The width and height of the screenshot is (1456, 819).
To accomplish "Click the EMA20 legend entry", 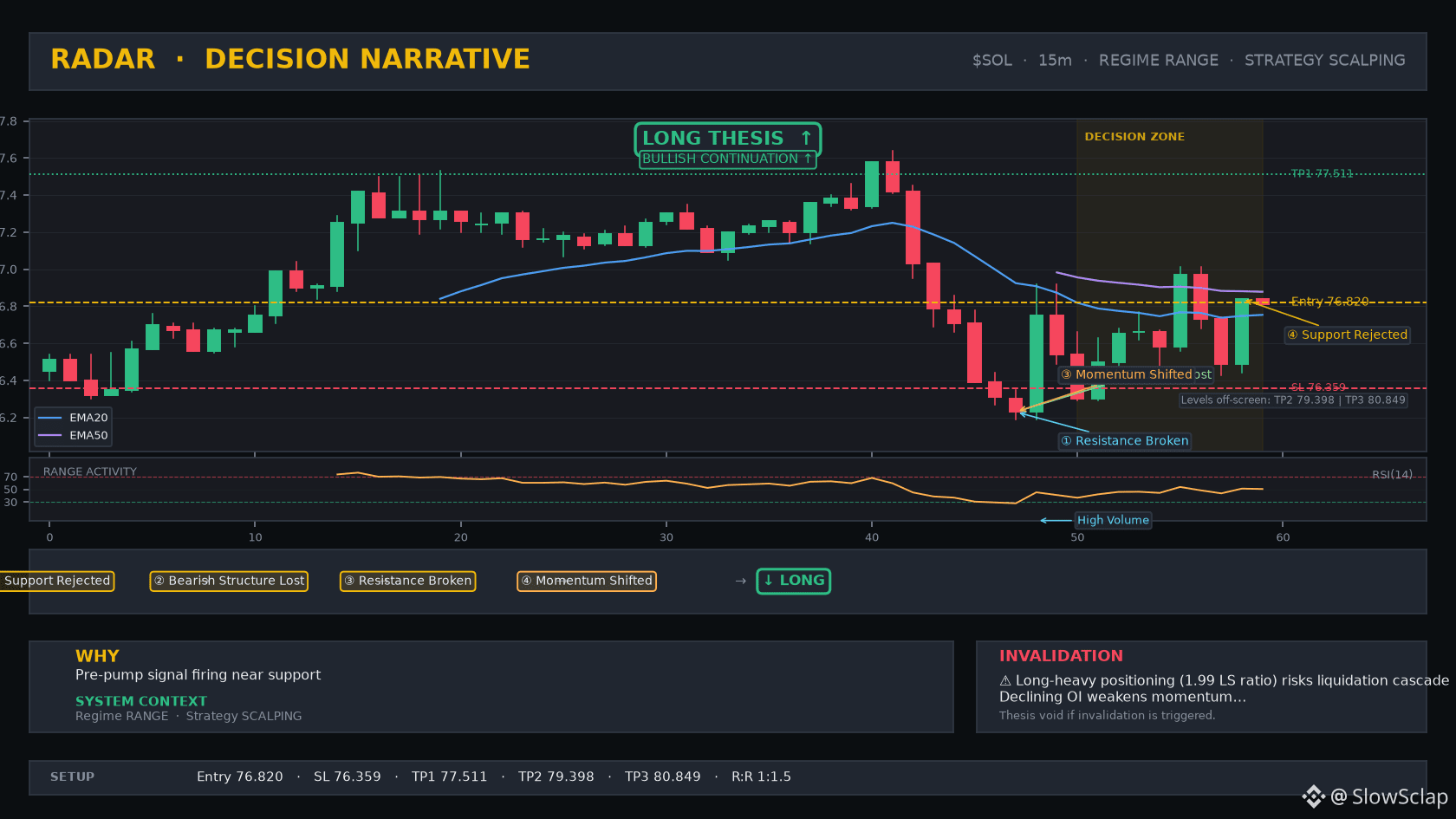I will pyautogui.click(x=74, y=418).
